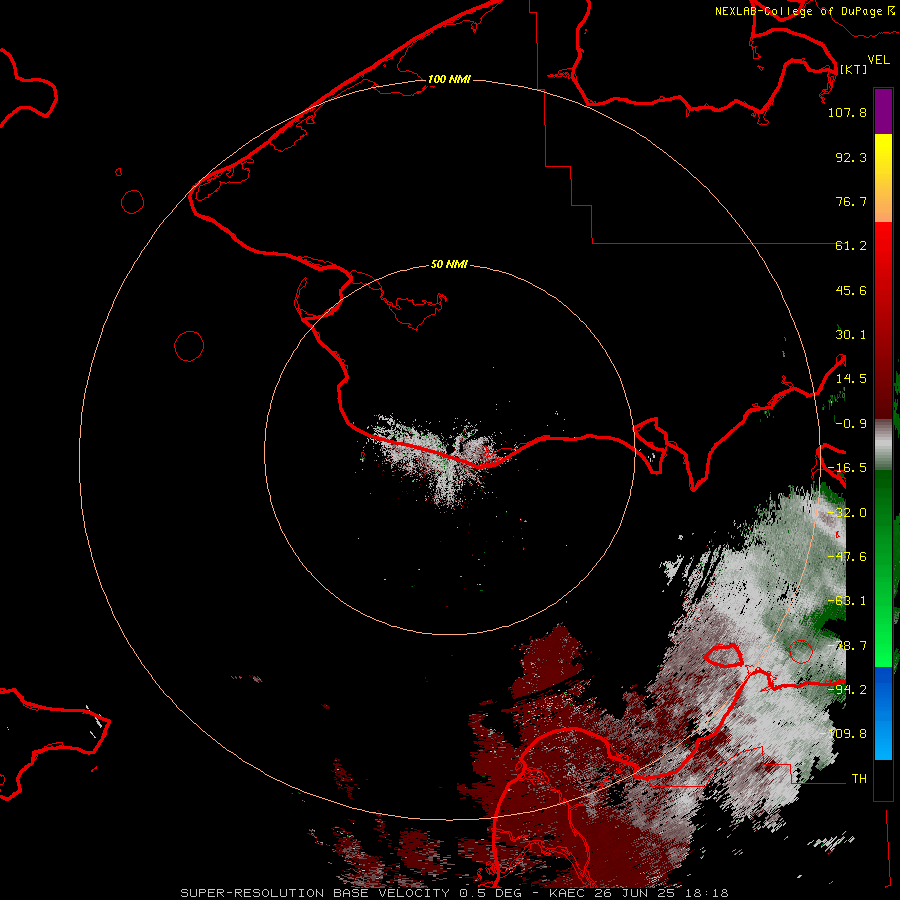
Task: Click the 30.1 legend value
Action: point(851,335)
